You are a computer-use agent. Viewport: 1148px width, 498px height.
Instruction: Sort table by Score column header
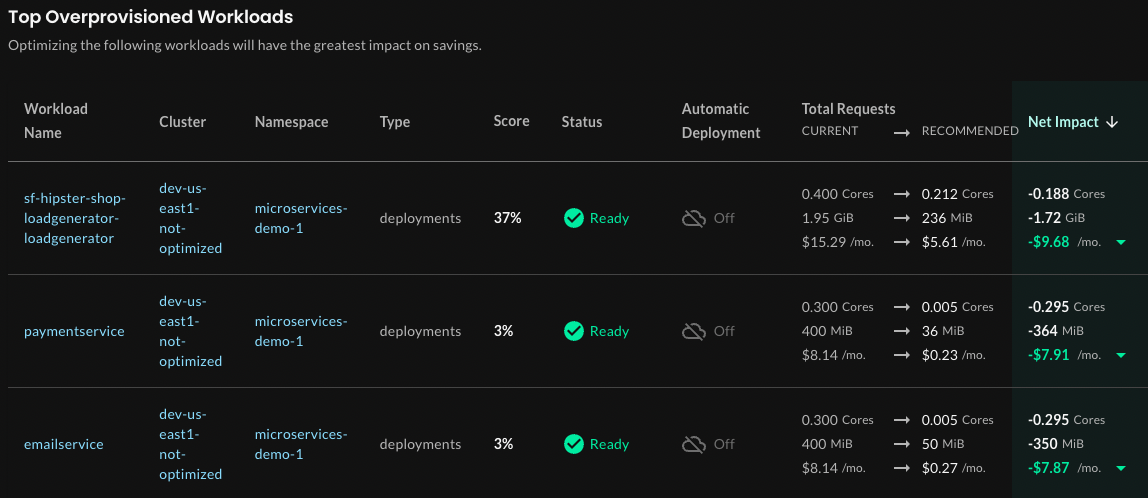coord(511,121)
